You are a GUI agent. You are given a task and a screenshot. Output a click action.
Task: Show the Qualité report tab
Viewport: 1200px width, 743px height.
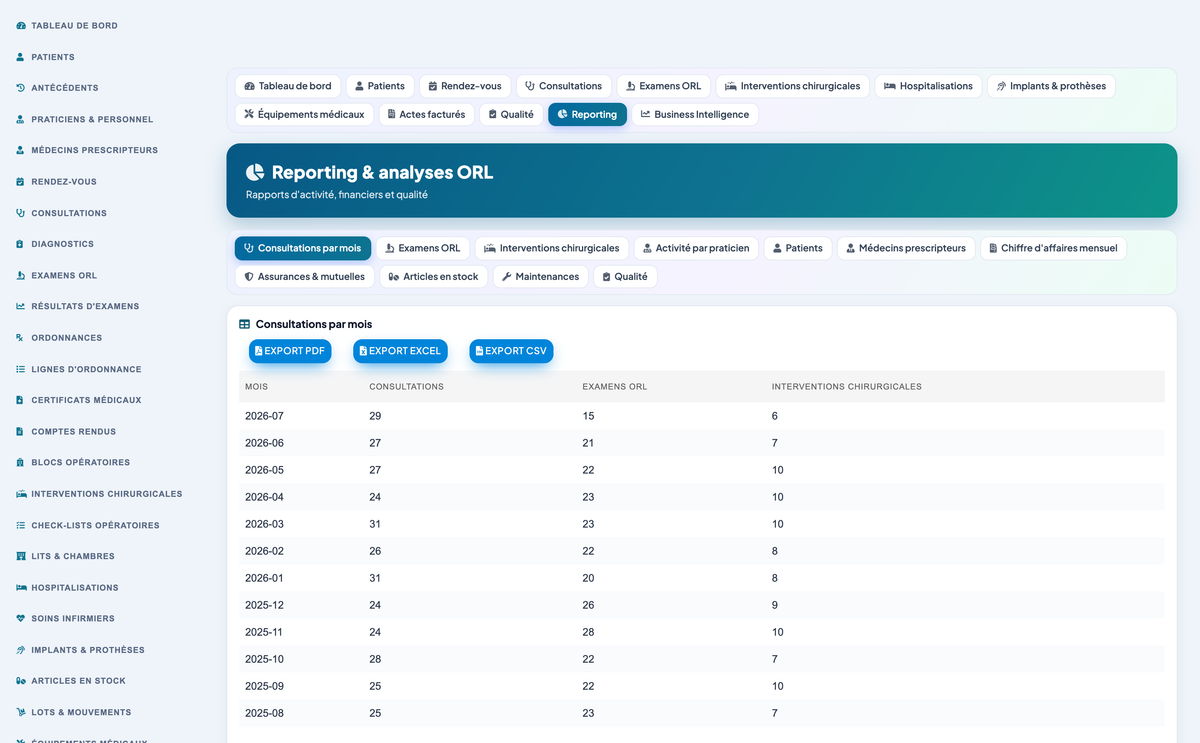point(625,277)
